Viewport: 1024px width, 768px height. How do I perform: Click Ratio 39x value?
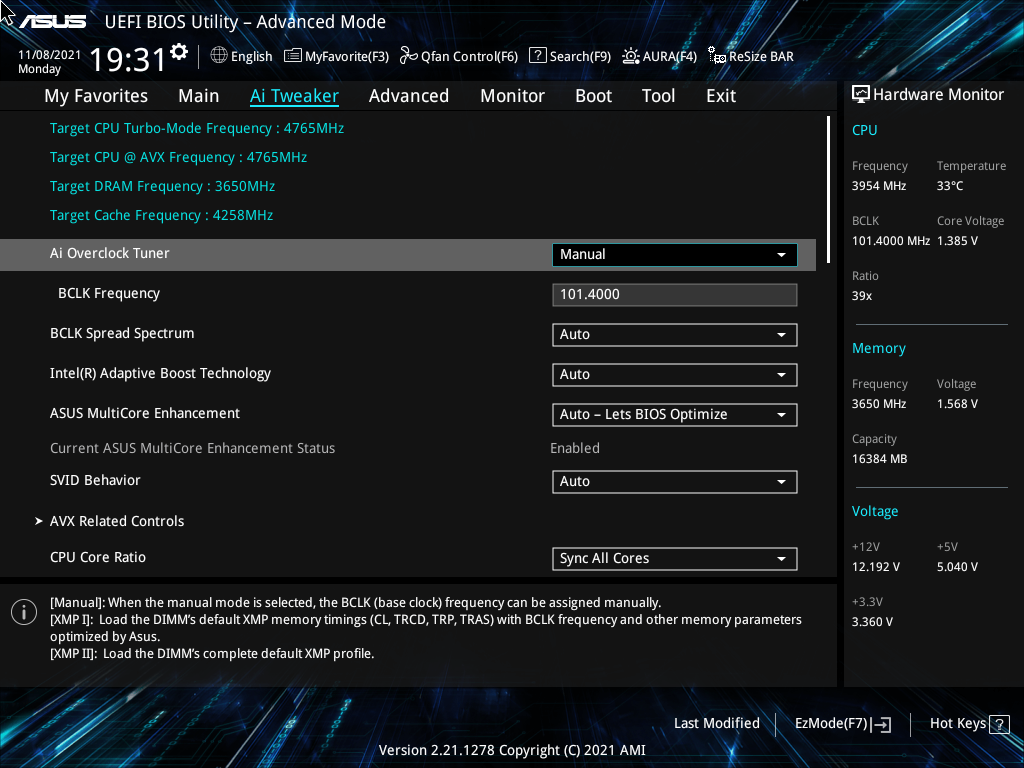click(862, 296)
